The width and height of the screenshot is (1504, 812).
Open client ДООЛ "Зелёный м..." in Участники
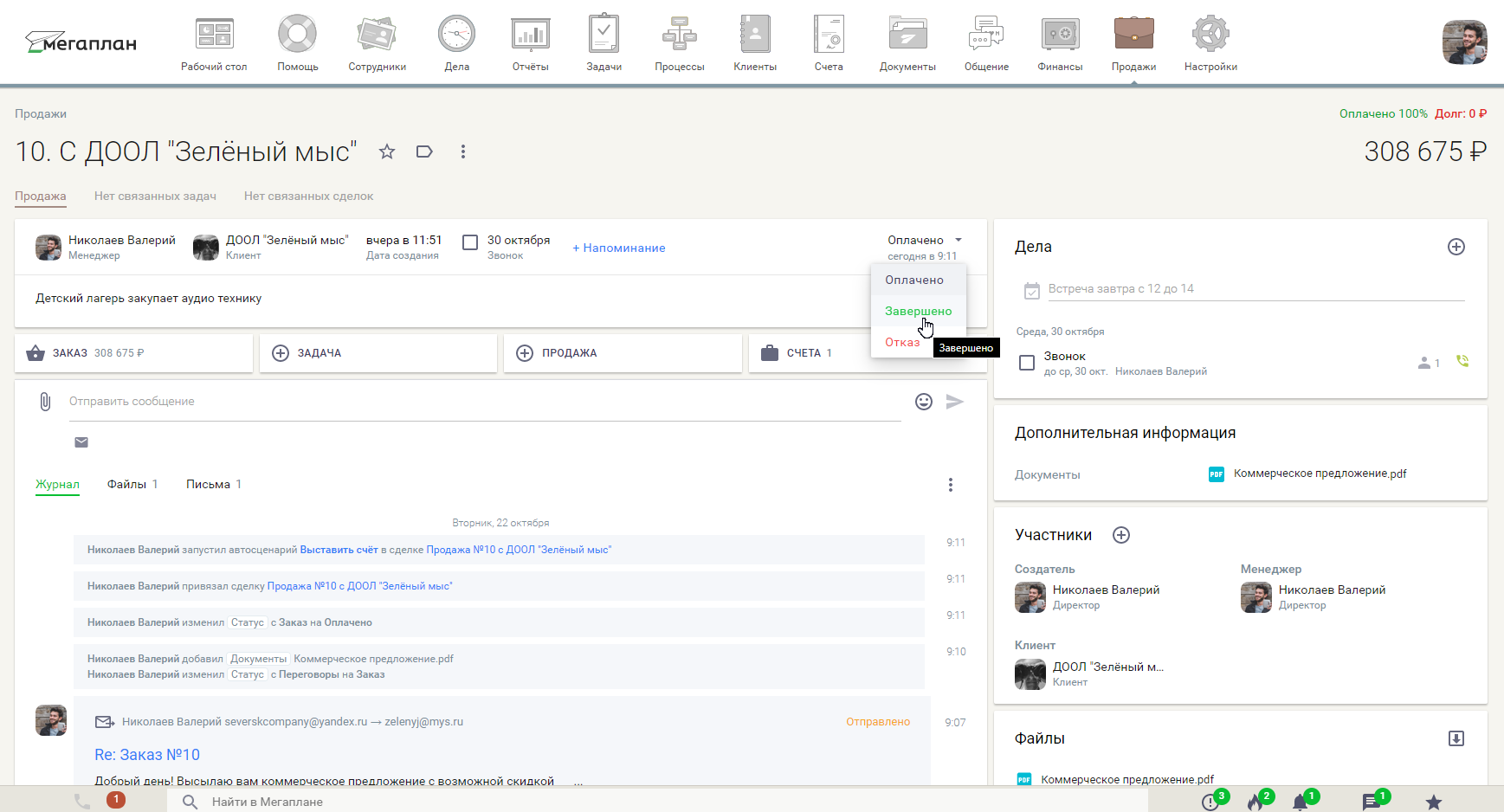(x=1108, y=667)
